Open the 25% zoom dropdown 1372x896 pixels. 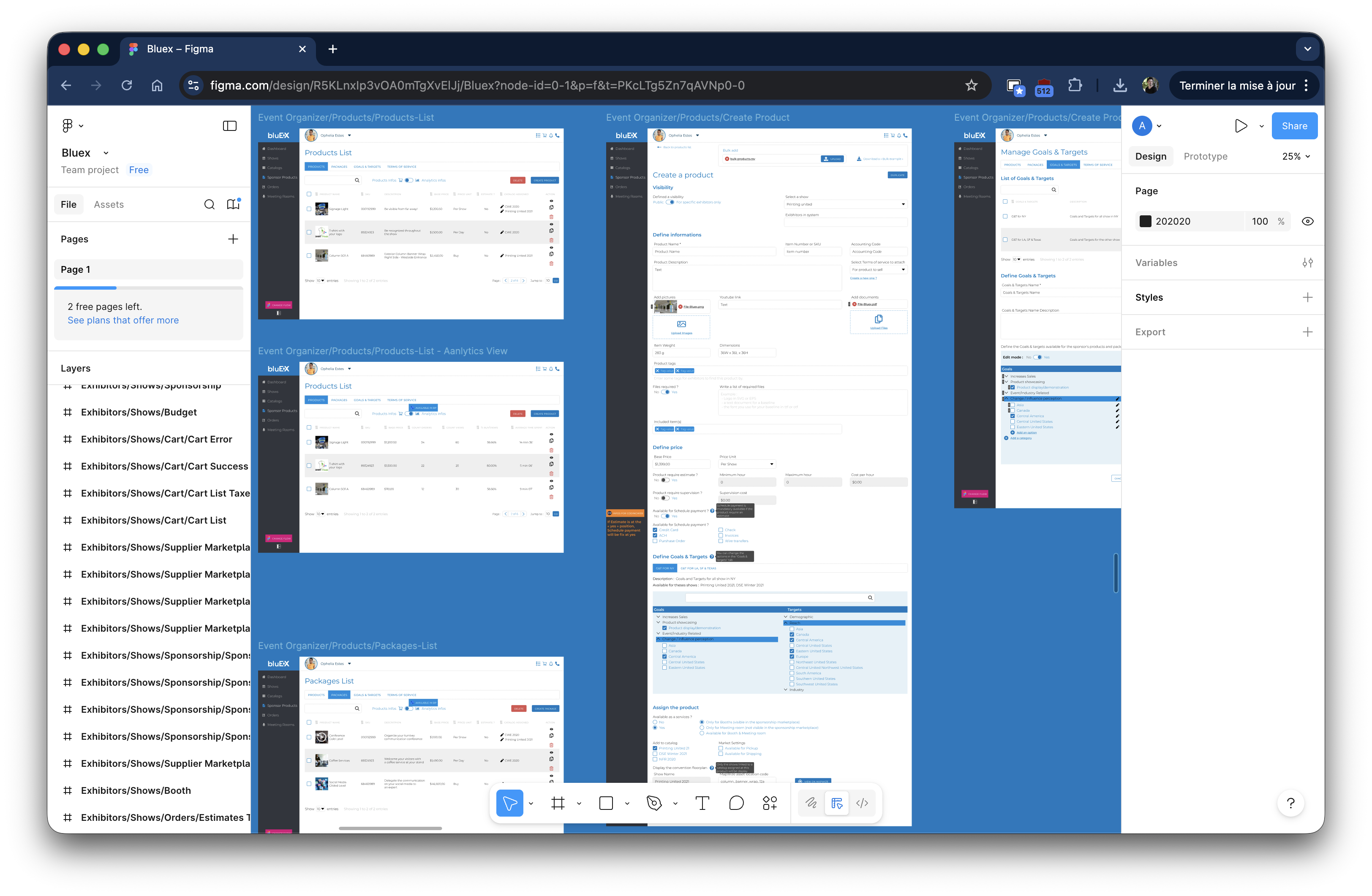coord(1295,156)
